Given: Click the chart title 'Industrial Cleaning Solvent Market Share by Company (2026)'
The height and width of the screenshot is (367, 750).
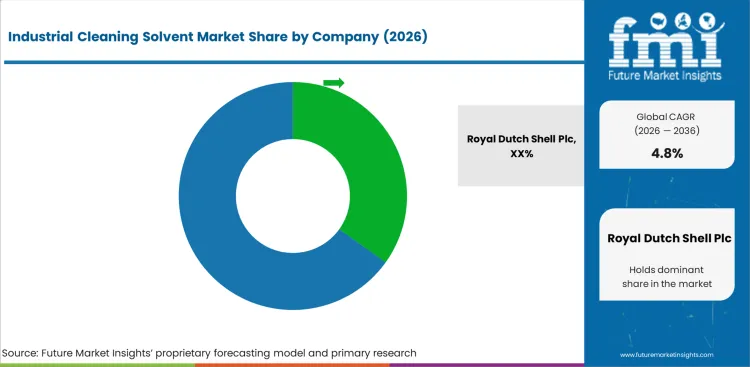Looking at the screenshot, I should [218, 37].
